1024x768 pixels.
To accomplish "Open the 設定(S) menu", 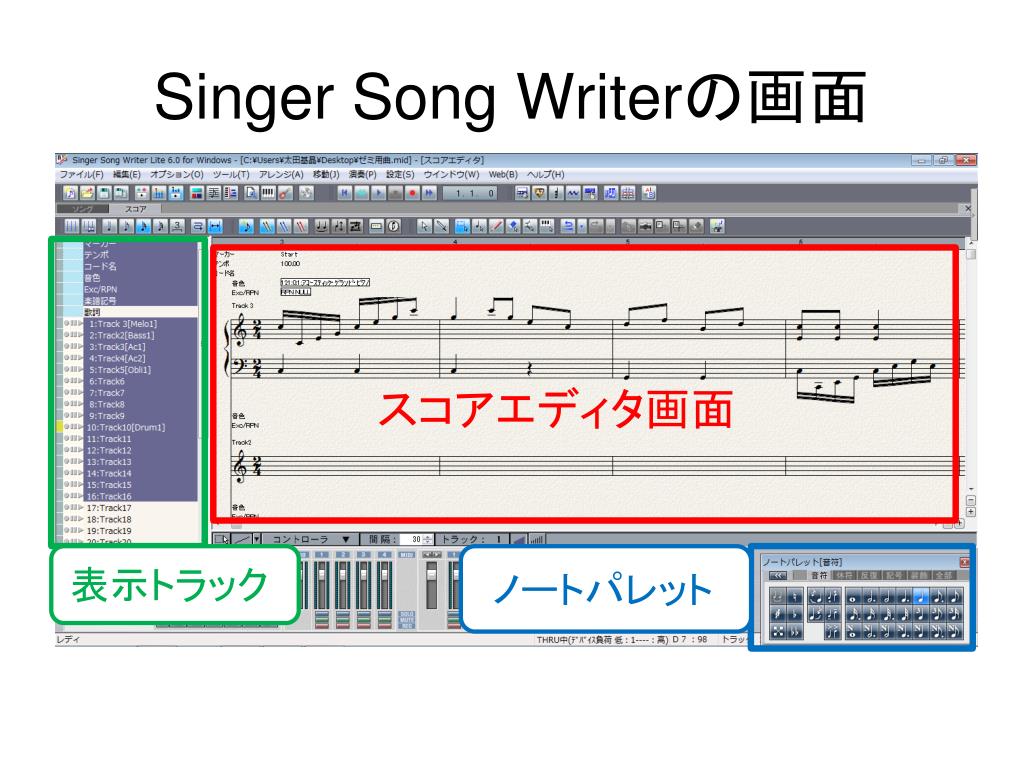I will (x=400, y=175).
